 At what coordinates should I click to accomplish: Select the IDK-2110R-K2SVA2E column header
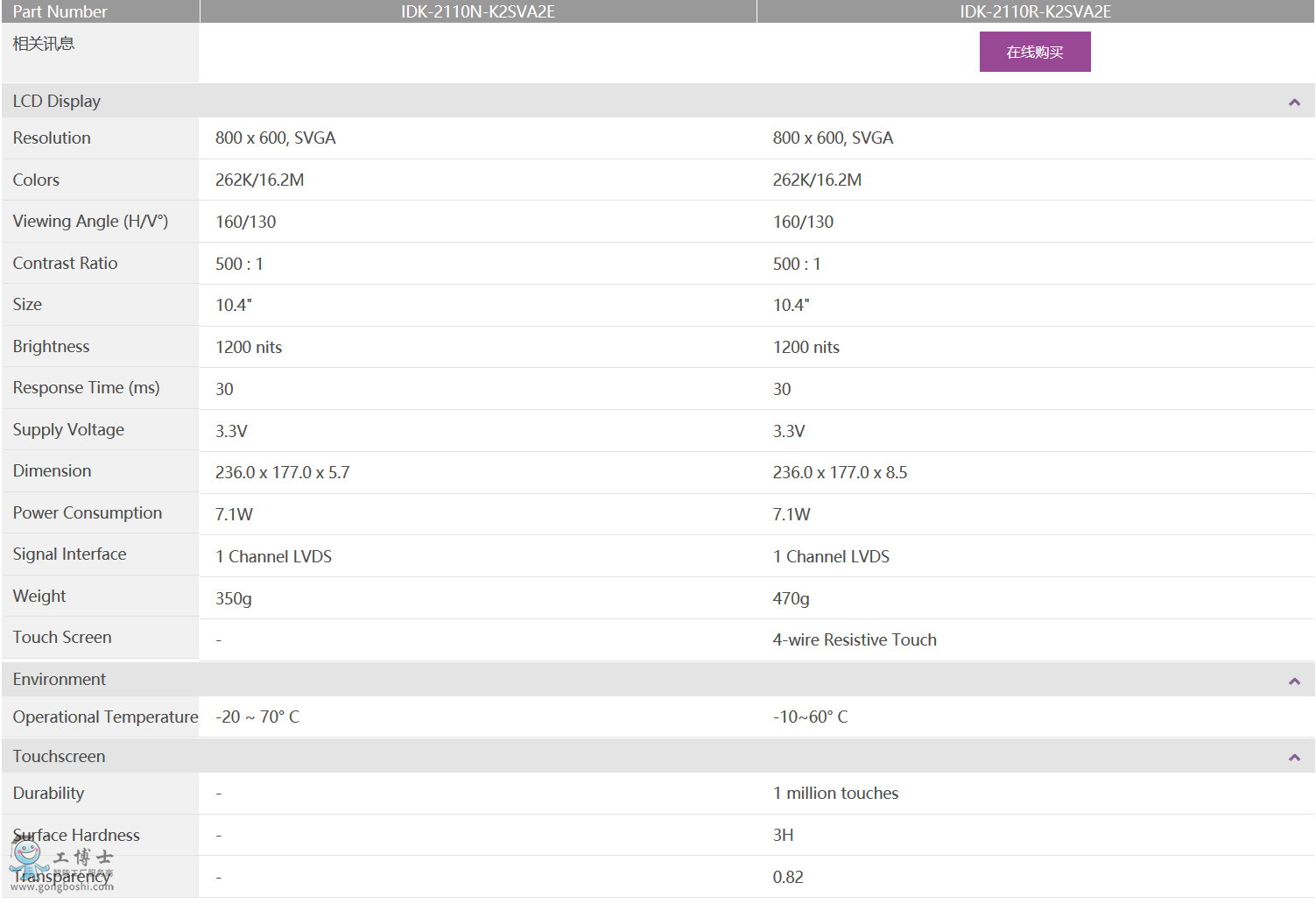1035,11
